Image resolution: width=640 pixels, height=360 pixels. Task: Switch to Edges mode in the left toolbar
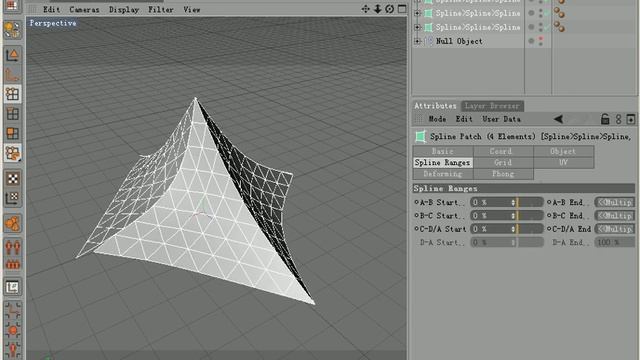(12, 114)
